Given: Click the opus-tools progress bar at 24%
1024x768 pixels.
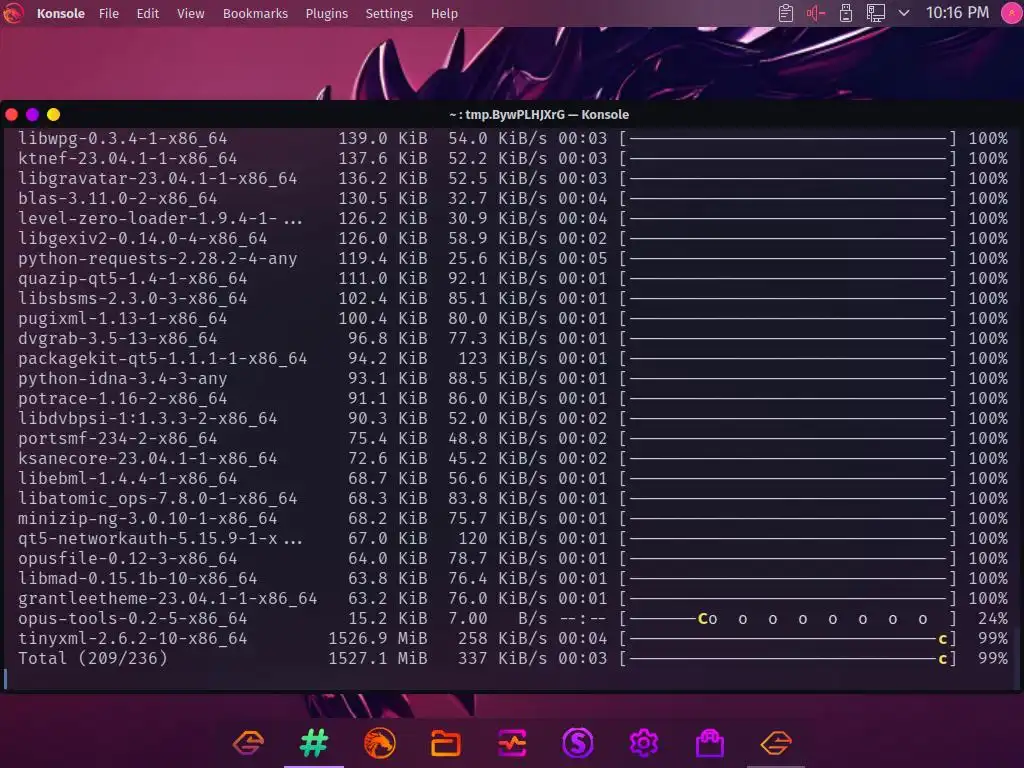Looking at the screenshot, I should (x=788, y=618).
